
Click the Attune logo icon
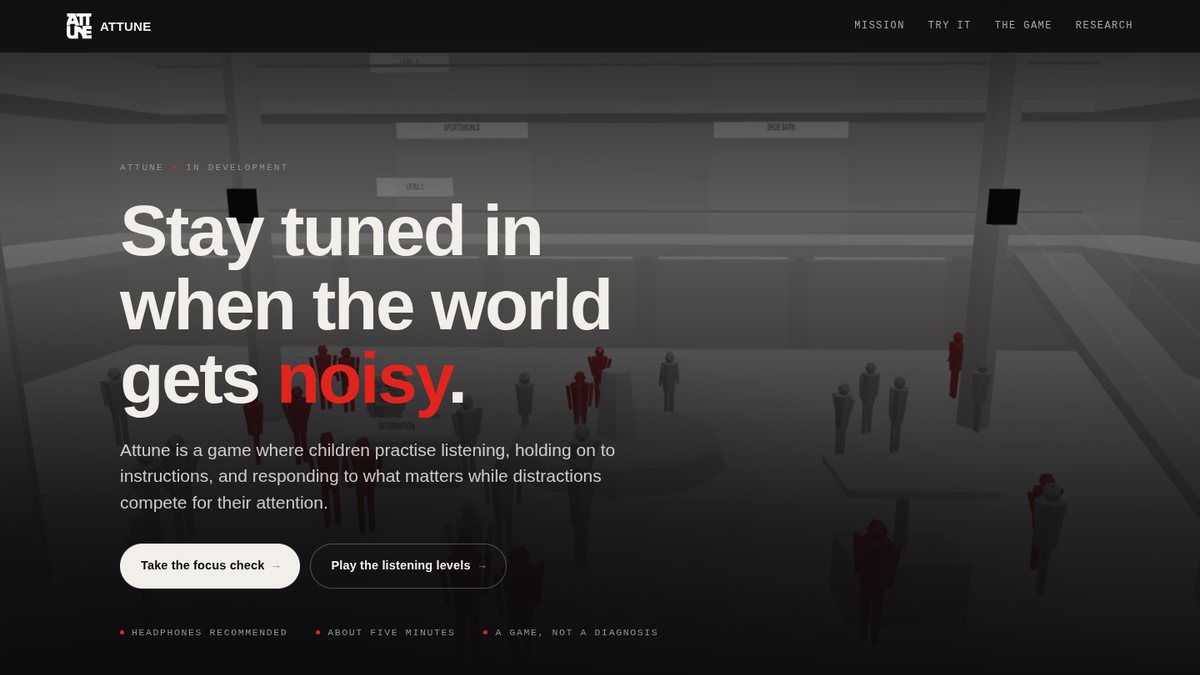(79, 26)
